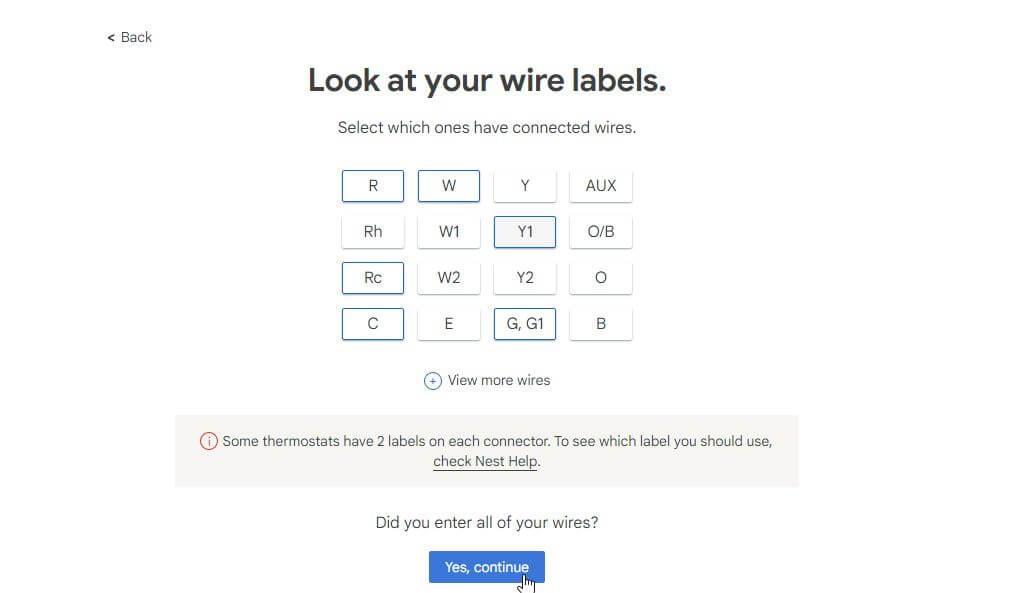1024x593 pixels.
Task: Click the plus icon beside View more wires
Action: point(433,381)
